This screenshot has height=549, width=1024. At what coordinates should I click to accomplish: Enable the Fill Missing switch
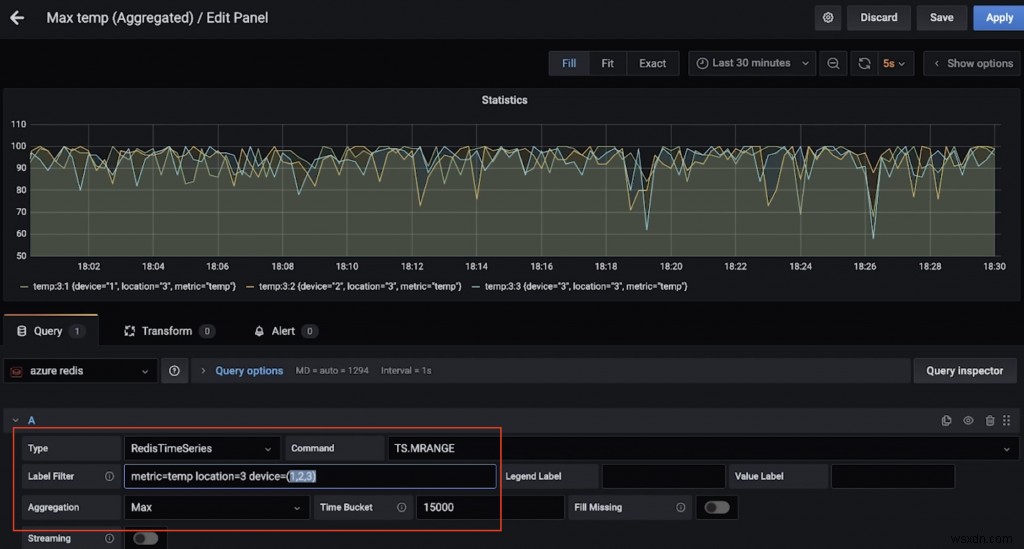(716, 507)
